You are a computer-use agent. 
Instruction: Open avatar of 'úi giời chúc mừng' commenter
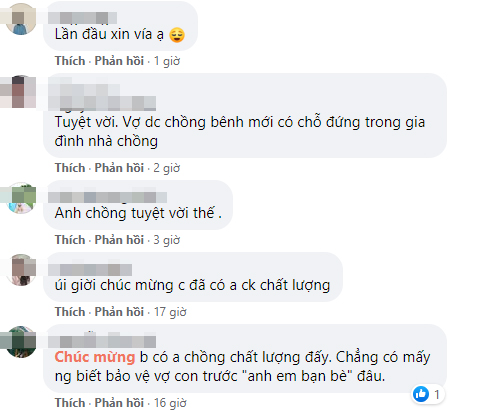pos(21,270)
